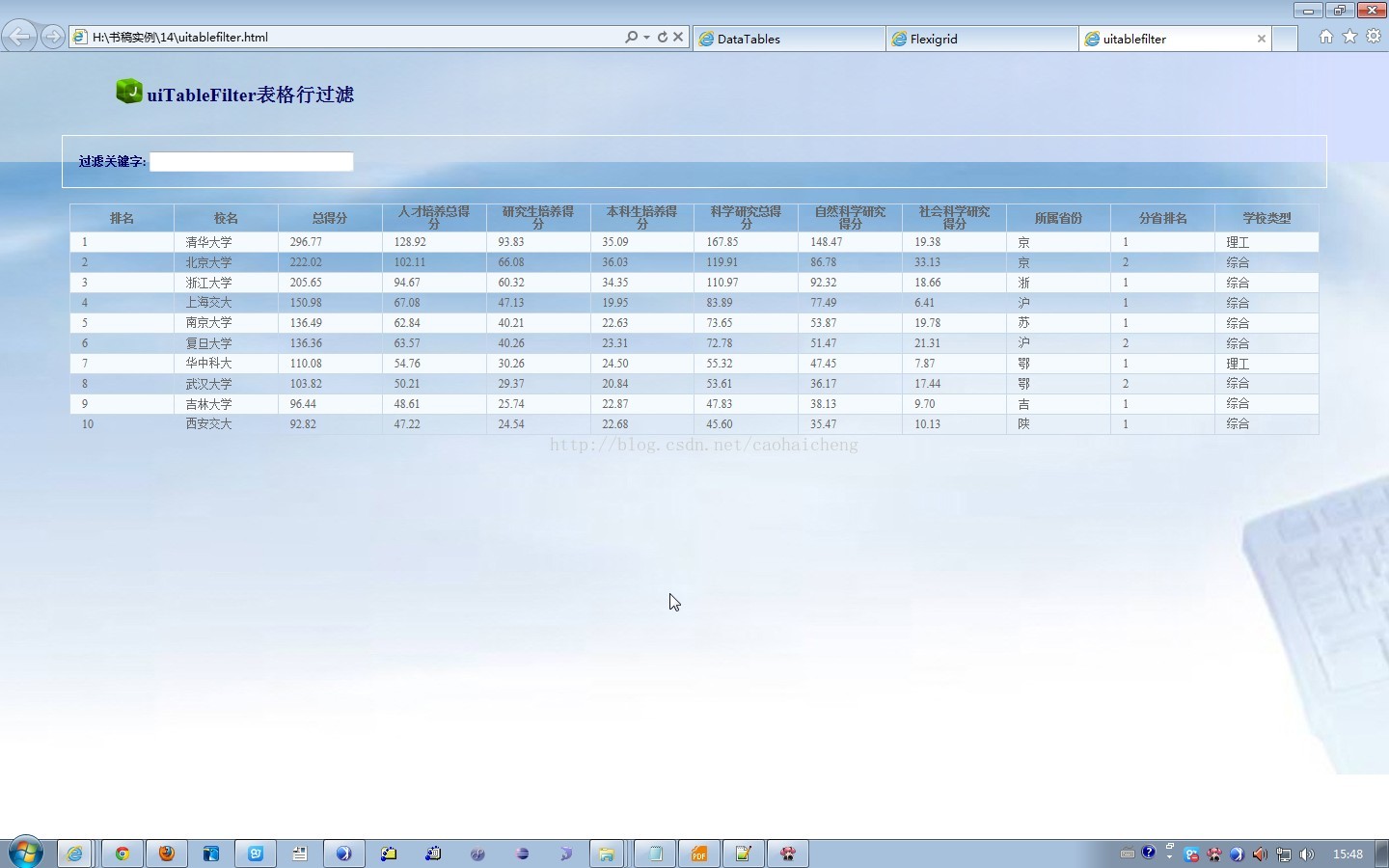Click the Show desktop strip
The image size is (1389, 868).
pyautogui.click(x=1382, y=854)
